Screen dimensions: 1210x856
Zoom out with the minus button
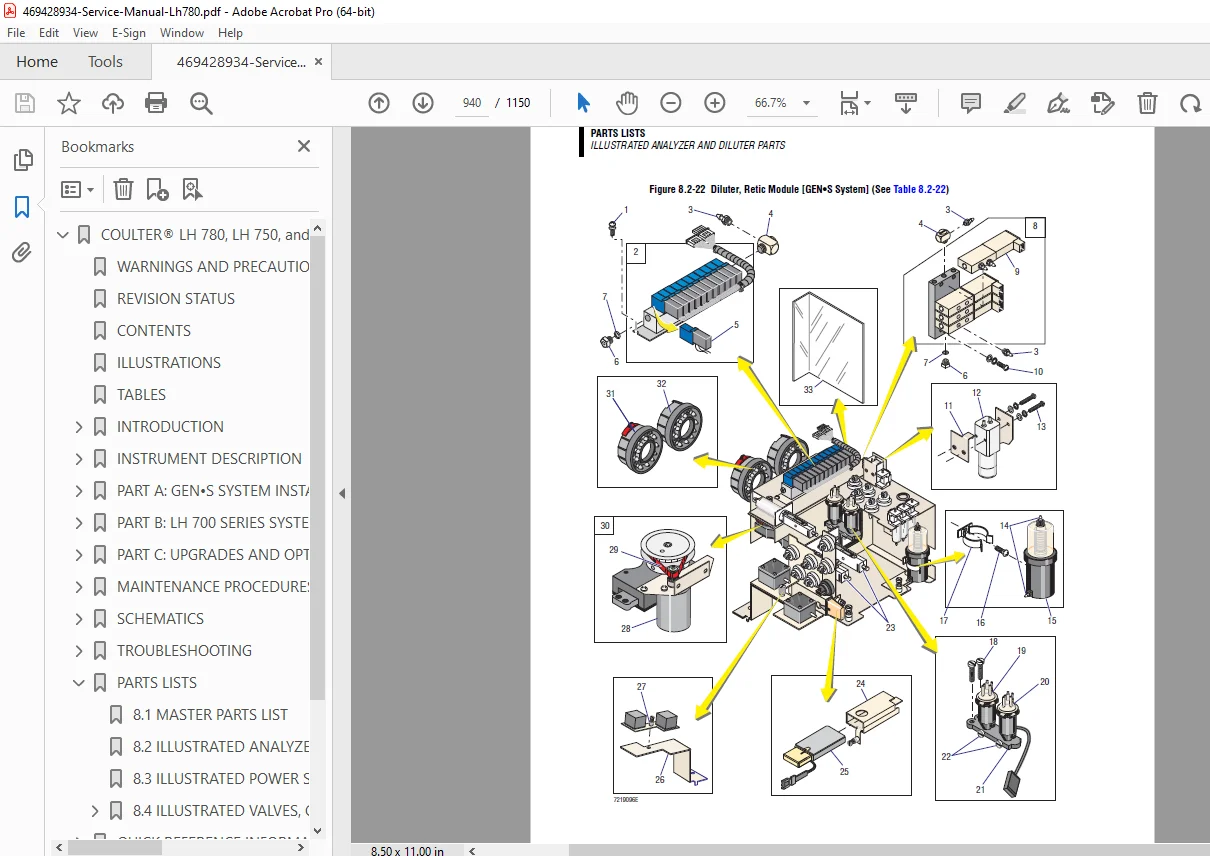[x=671, y=103]
